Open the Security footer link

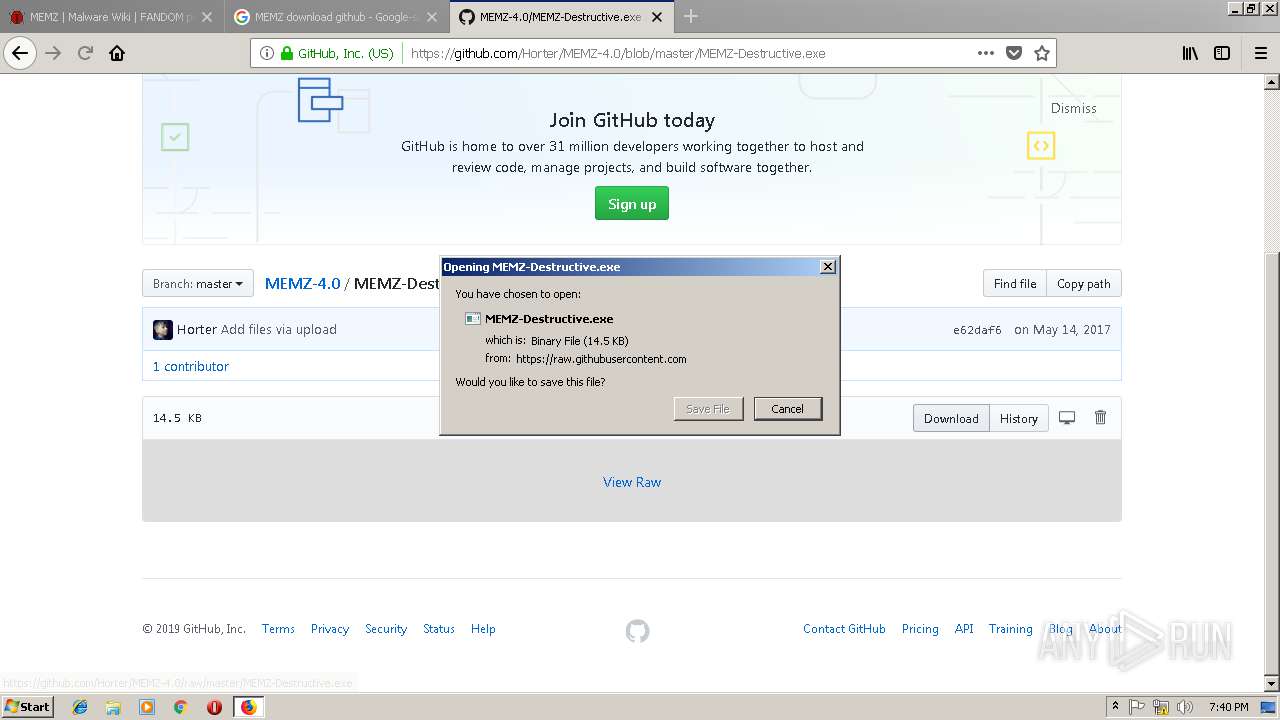click(386, 629)
